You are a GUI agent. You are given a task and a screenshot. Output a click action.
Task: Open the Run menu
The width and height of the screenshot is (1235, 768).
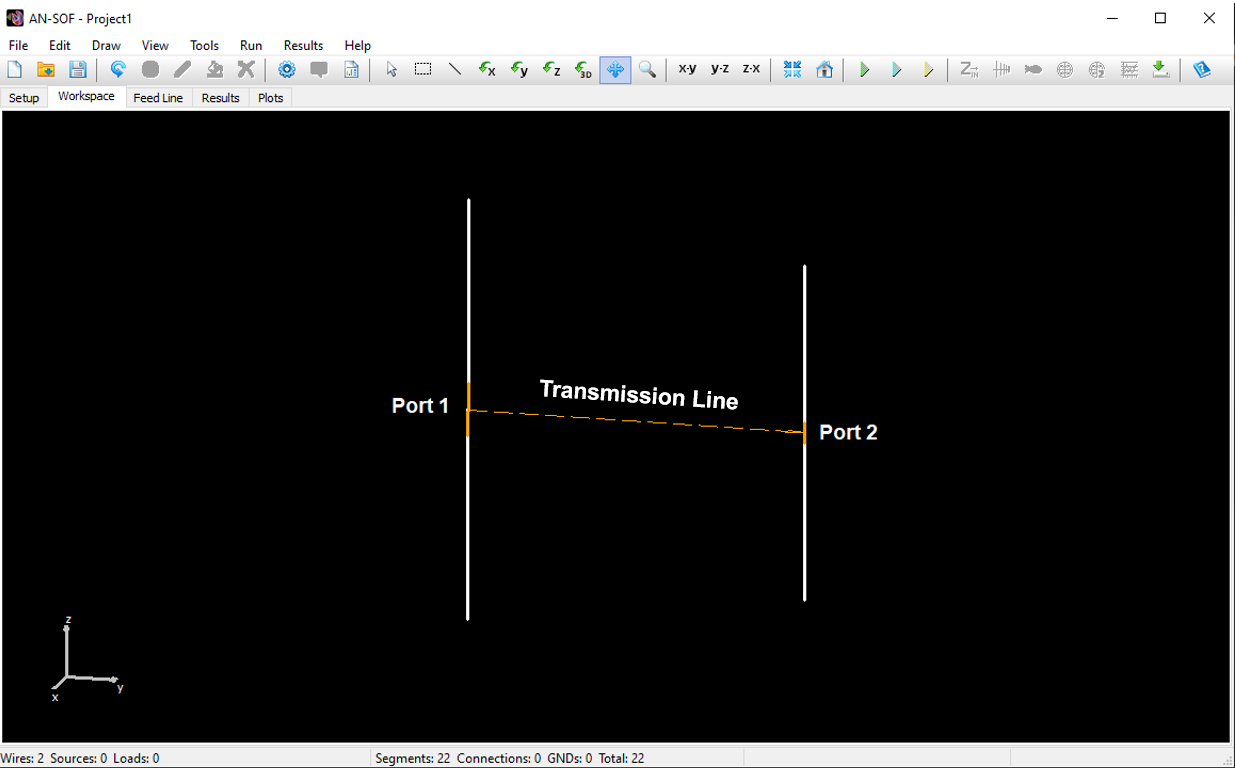click(x=250, y=45)
